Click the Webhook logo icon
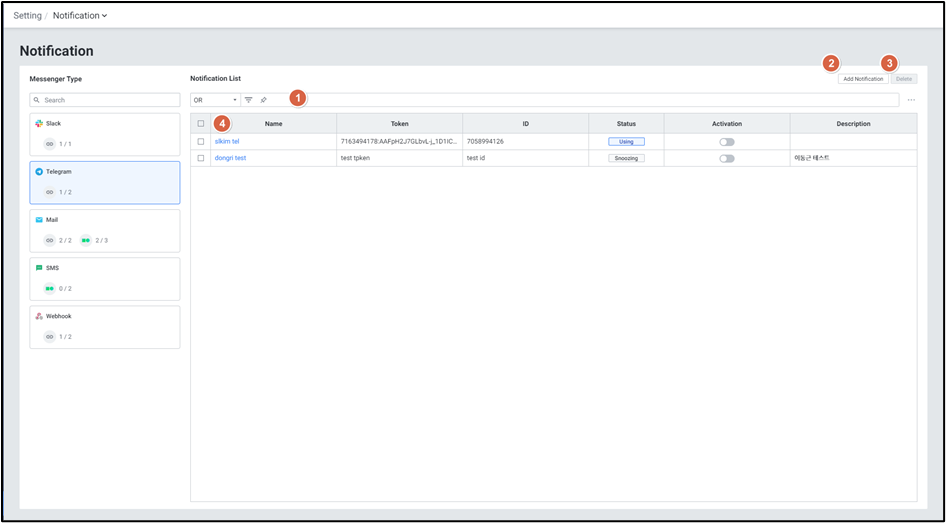The width and height of the screenshot is (946, 523). coord(39,316)
